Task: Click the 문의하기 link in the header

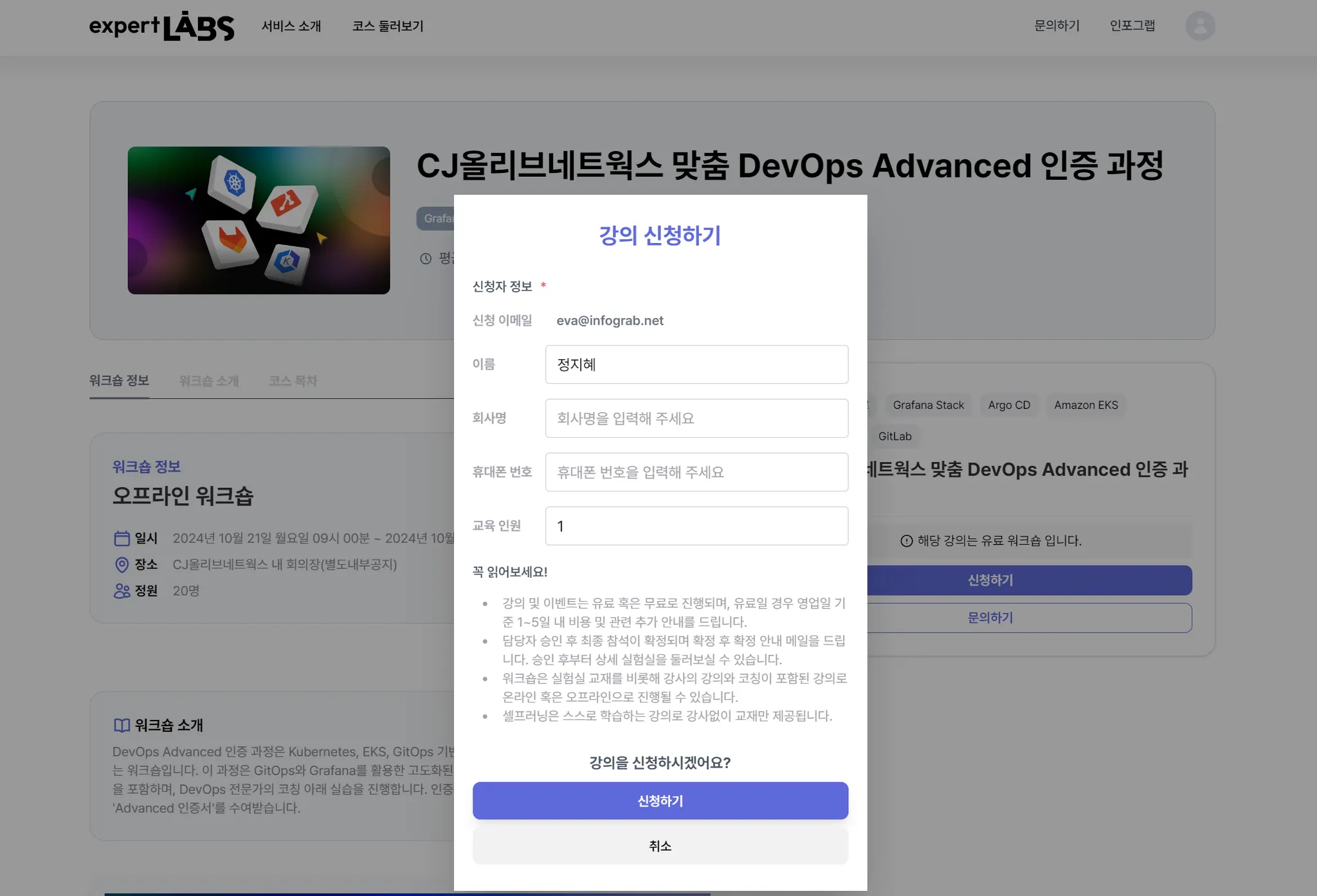Action: [x=1057, y=26]
